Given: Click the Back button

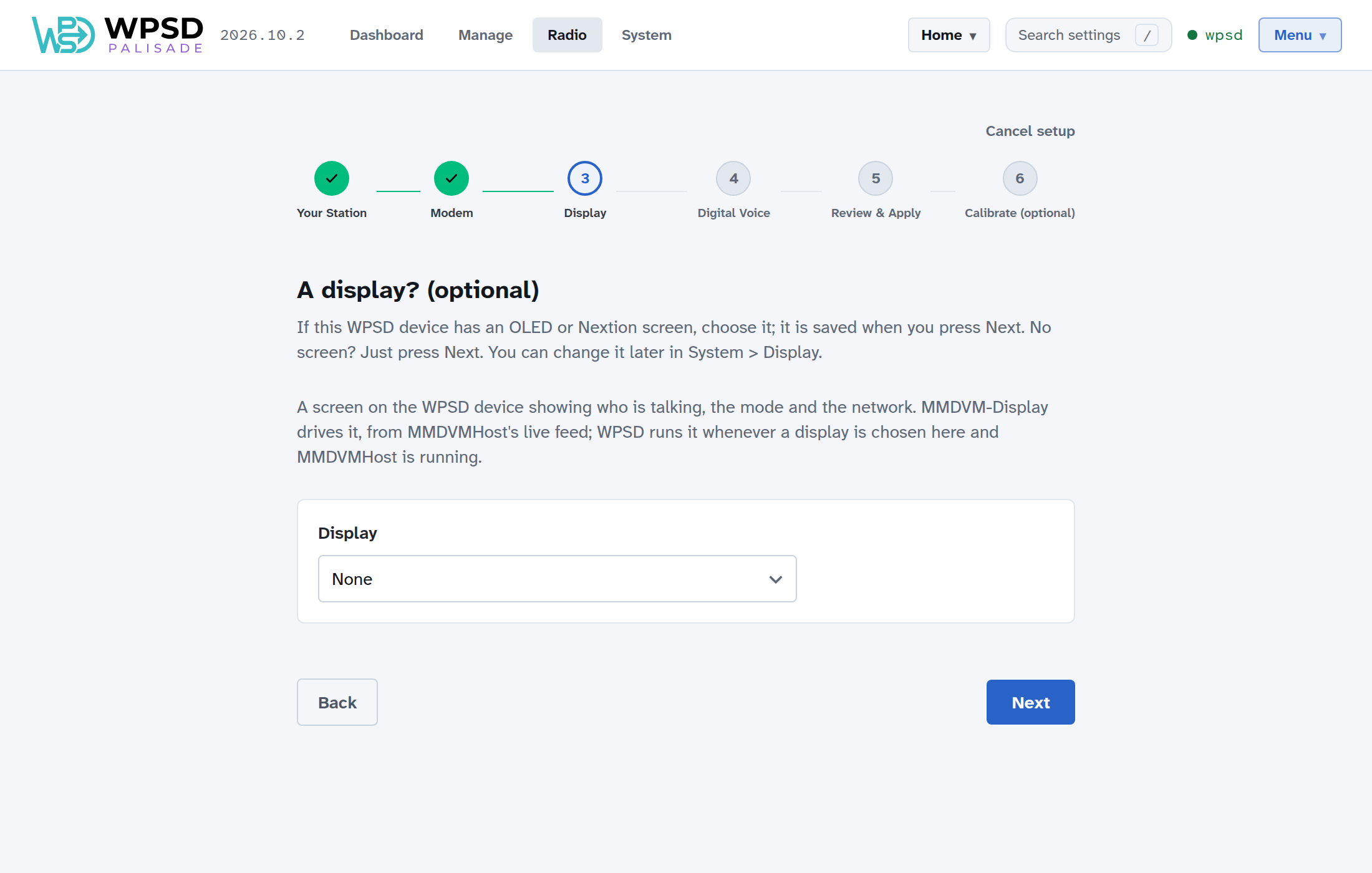Looking at the screenshot, I should pos(337,702).
